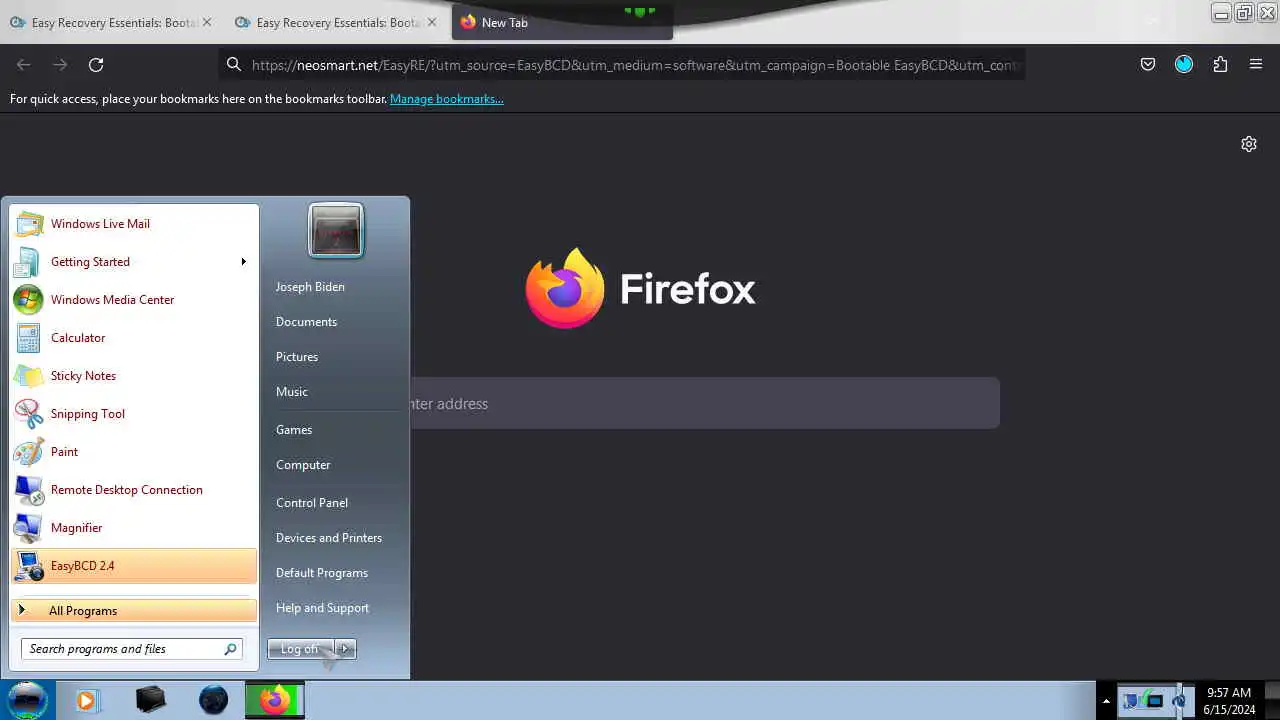
Task: Open Sticky Notes
Action: pyautogui.click(x=134, y=376)
